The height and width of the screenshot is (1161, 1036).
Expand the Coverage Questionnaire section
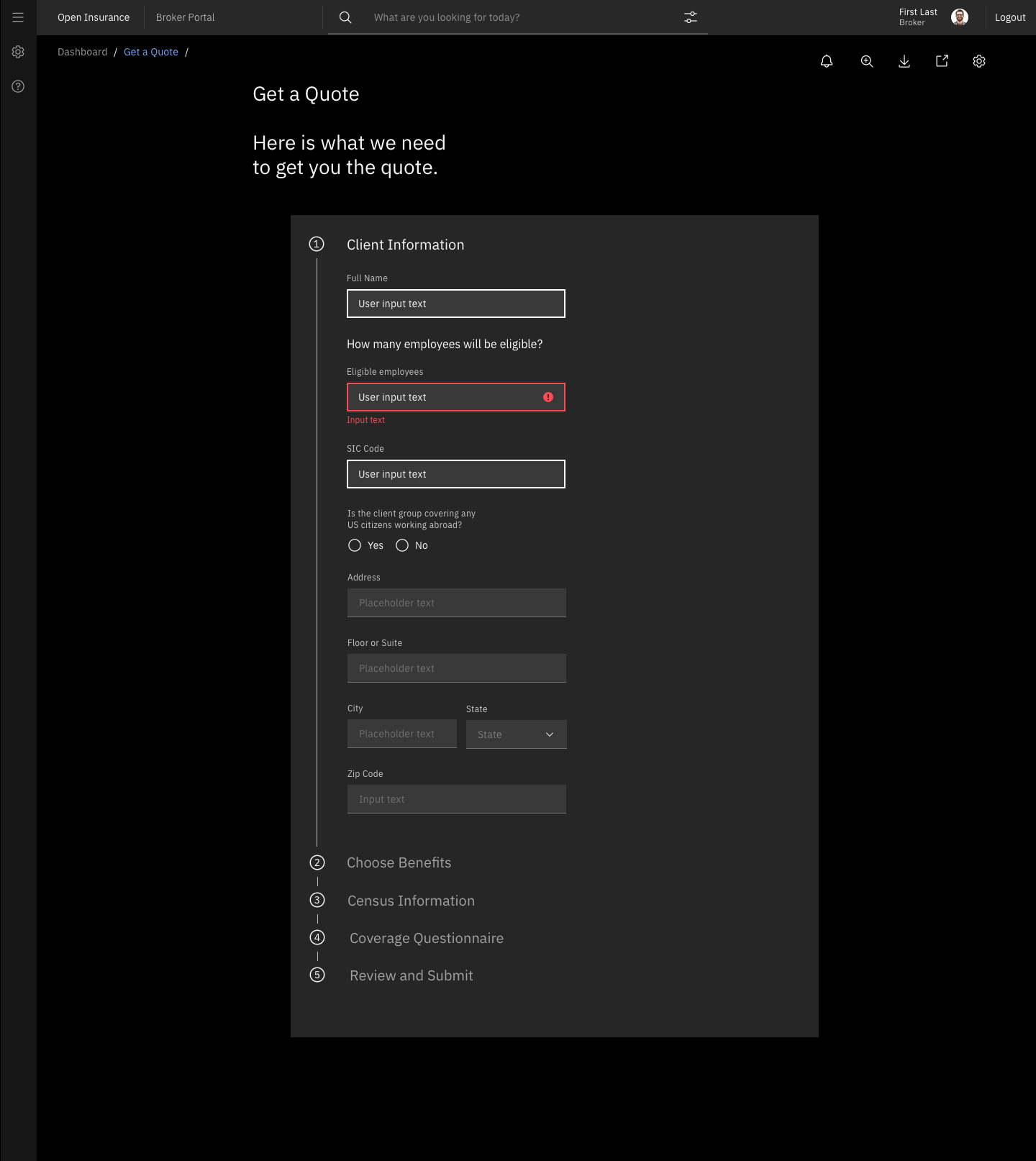[x=427, y=938]
